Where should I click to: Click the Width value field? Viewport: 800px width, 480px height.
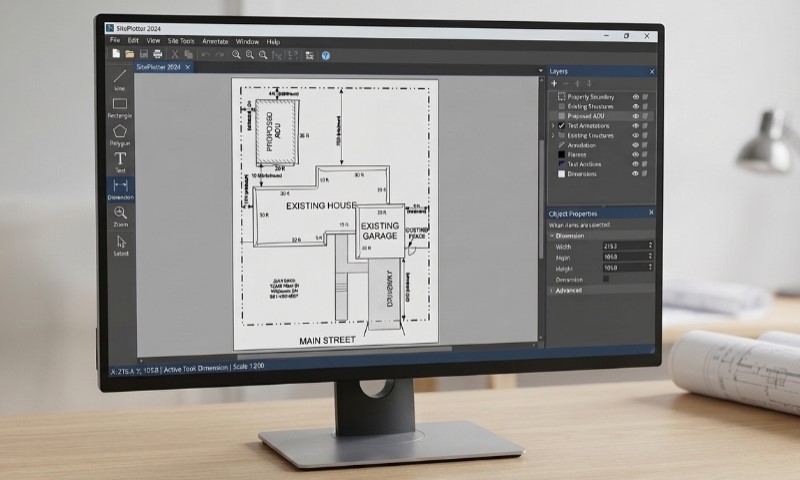click(x=627, y=246)
